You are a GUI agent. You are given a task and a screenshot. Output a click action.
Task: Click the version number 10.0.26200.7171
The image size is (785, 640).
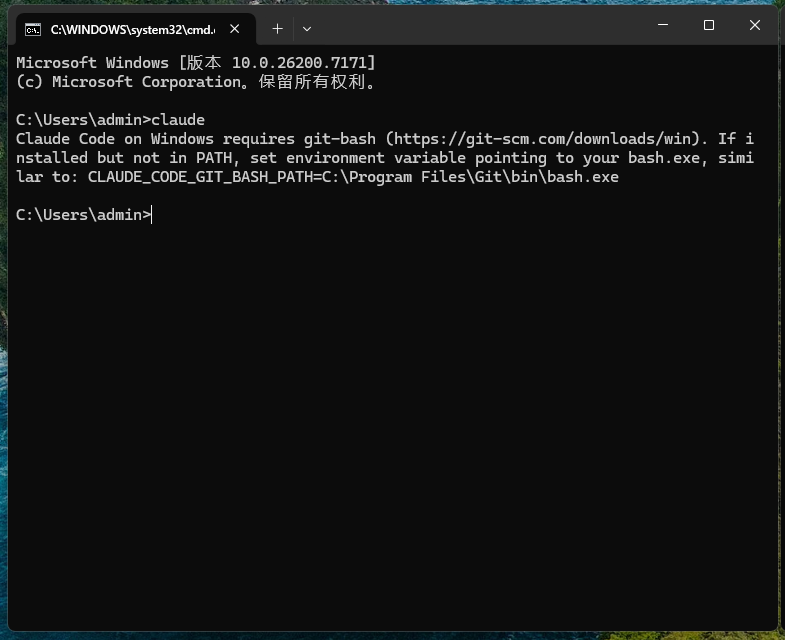(303, 63)
